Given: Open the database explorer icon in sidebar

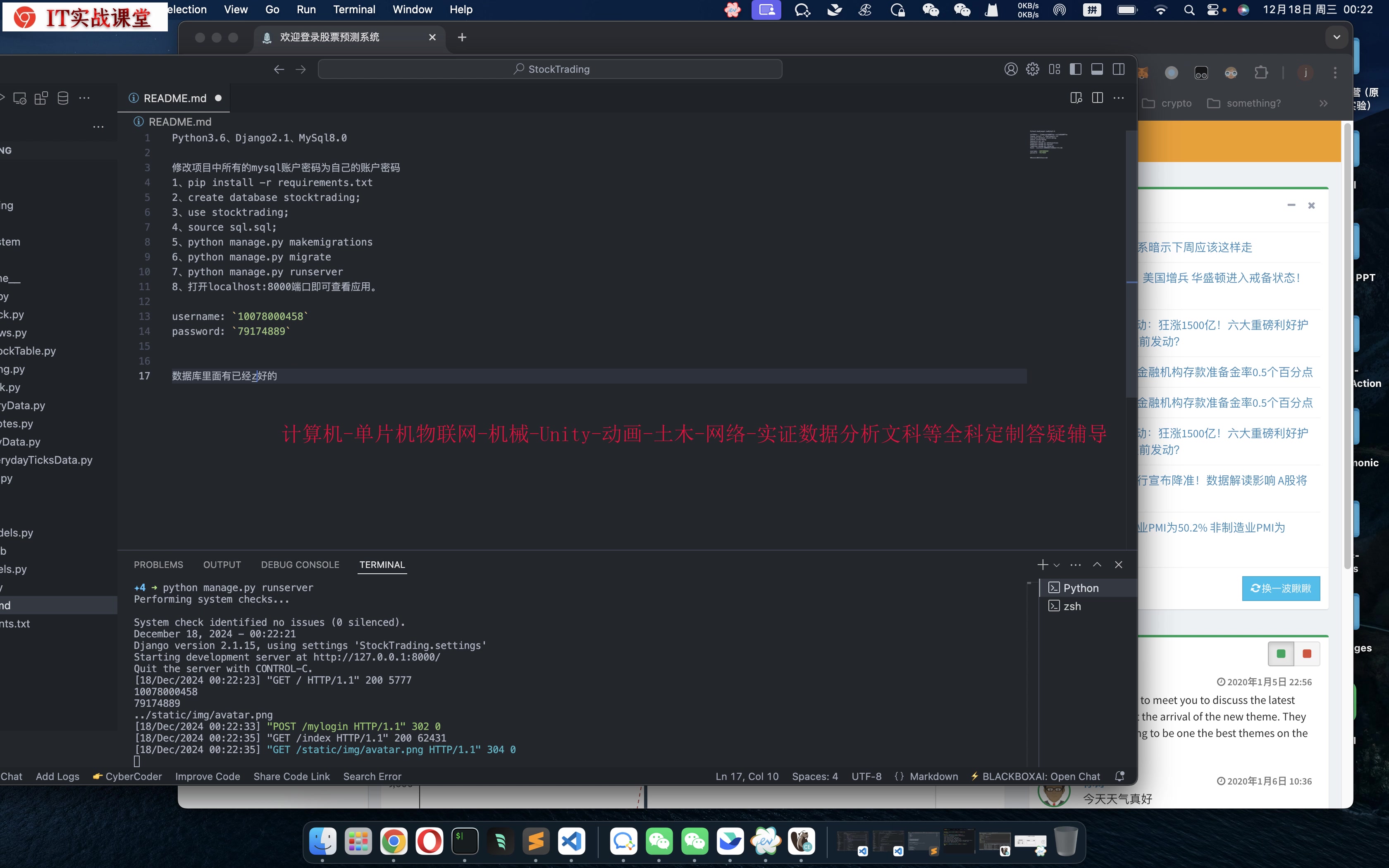Looking at the screenshot, I should [63, 98].
